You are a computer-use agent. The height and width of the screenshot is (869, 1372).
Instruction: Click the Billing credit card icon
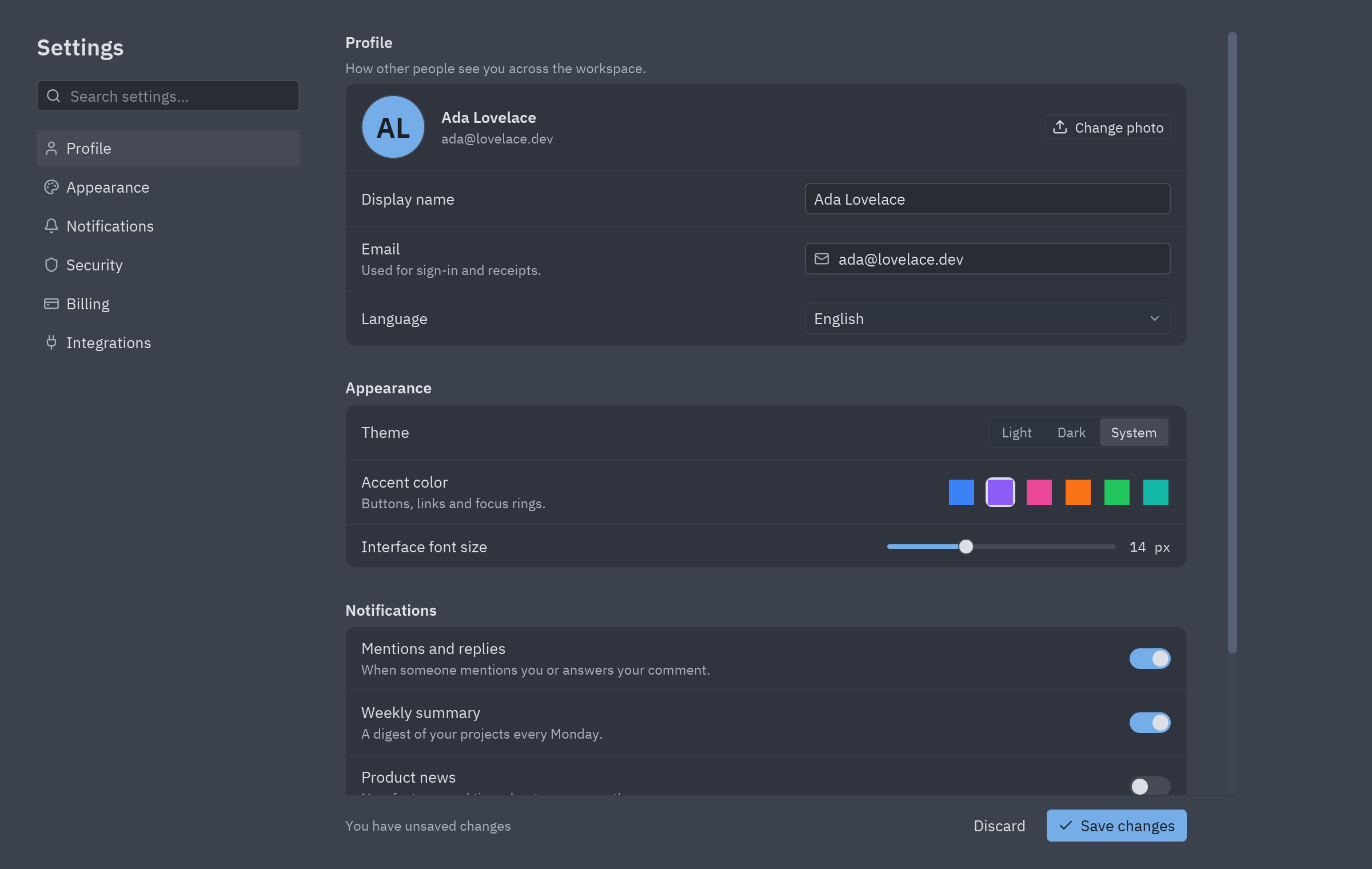pos(51,304)
